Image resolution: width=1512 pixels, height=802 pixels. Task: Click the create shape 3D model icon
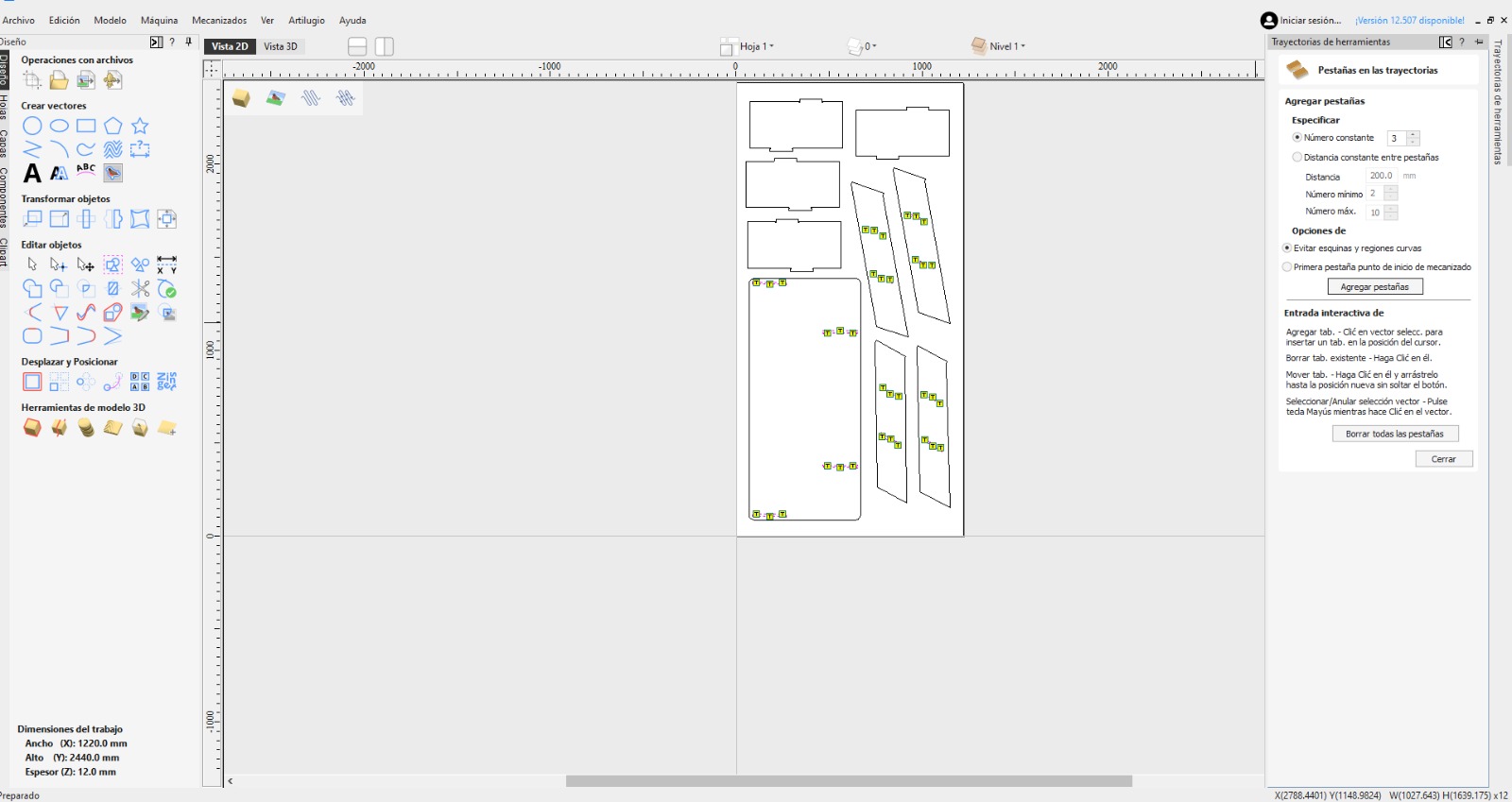point(32,428)
